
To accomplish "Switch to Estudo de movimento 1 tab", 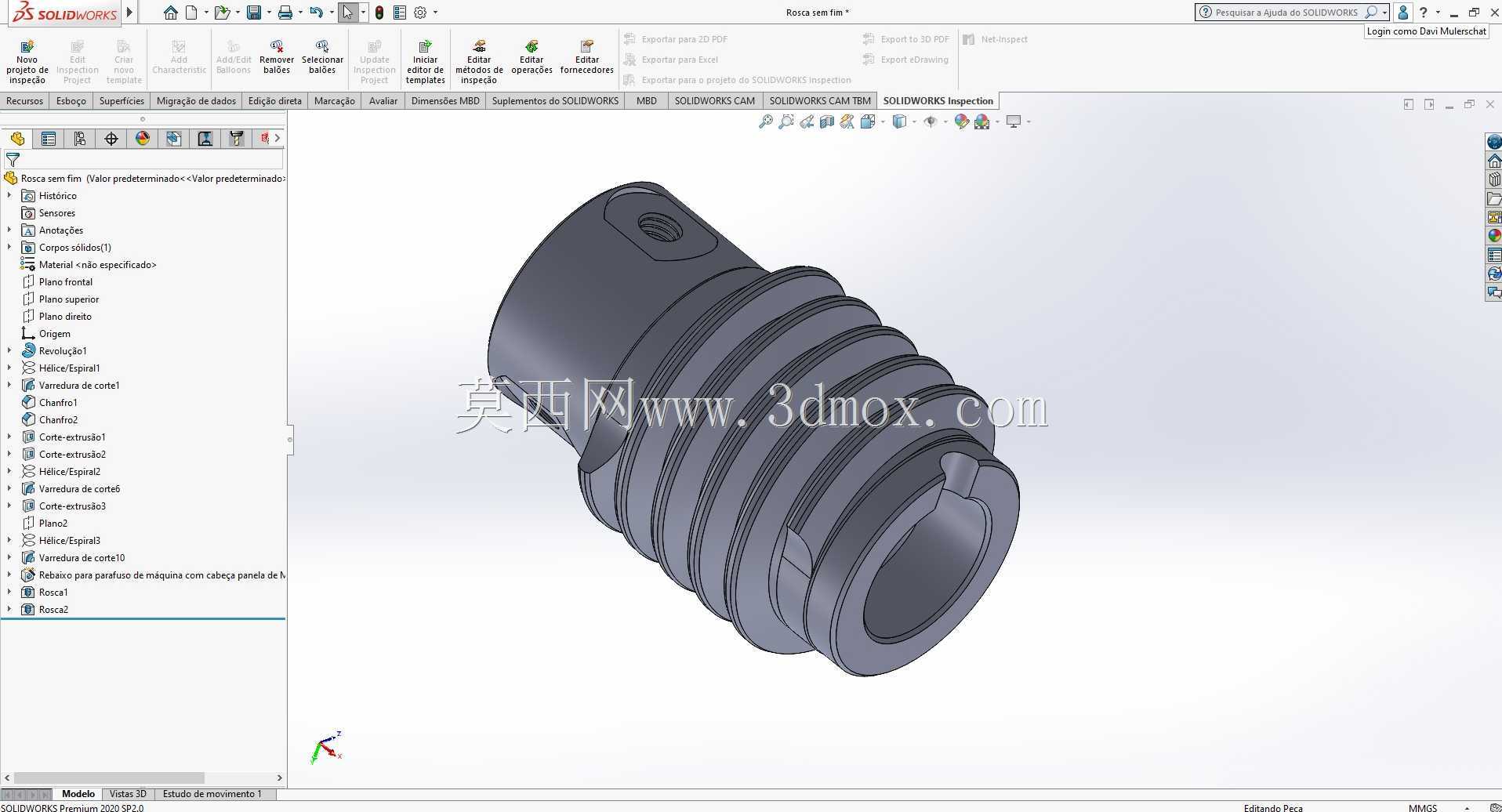I will tap(212, 793).
